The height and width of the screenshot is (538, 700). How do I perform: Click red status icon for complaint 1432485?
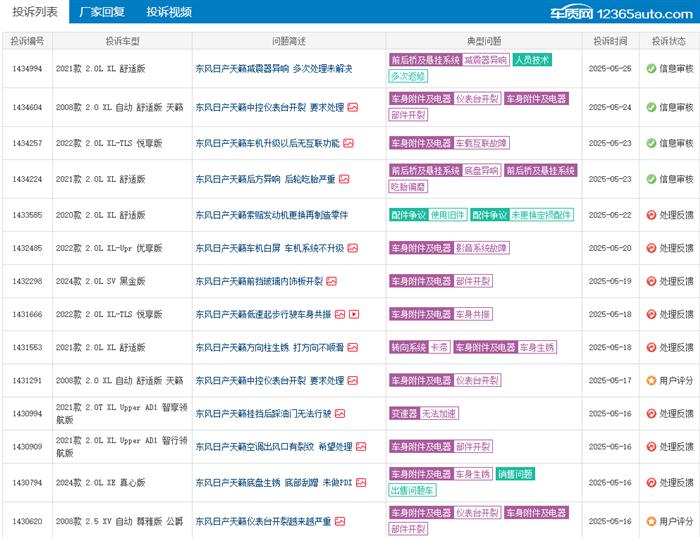click(651, 248)
